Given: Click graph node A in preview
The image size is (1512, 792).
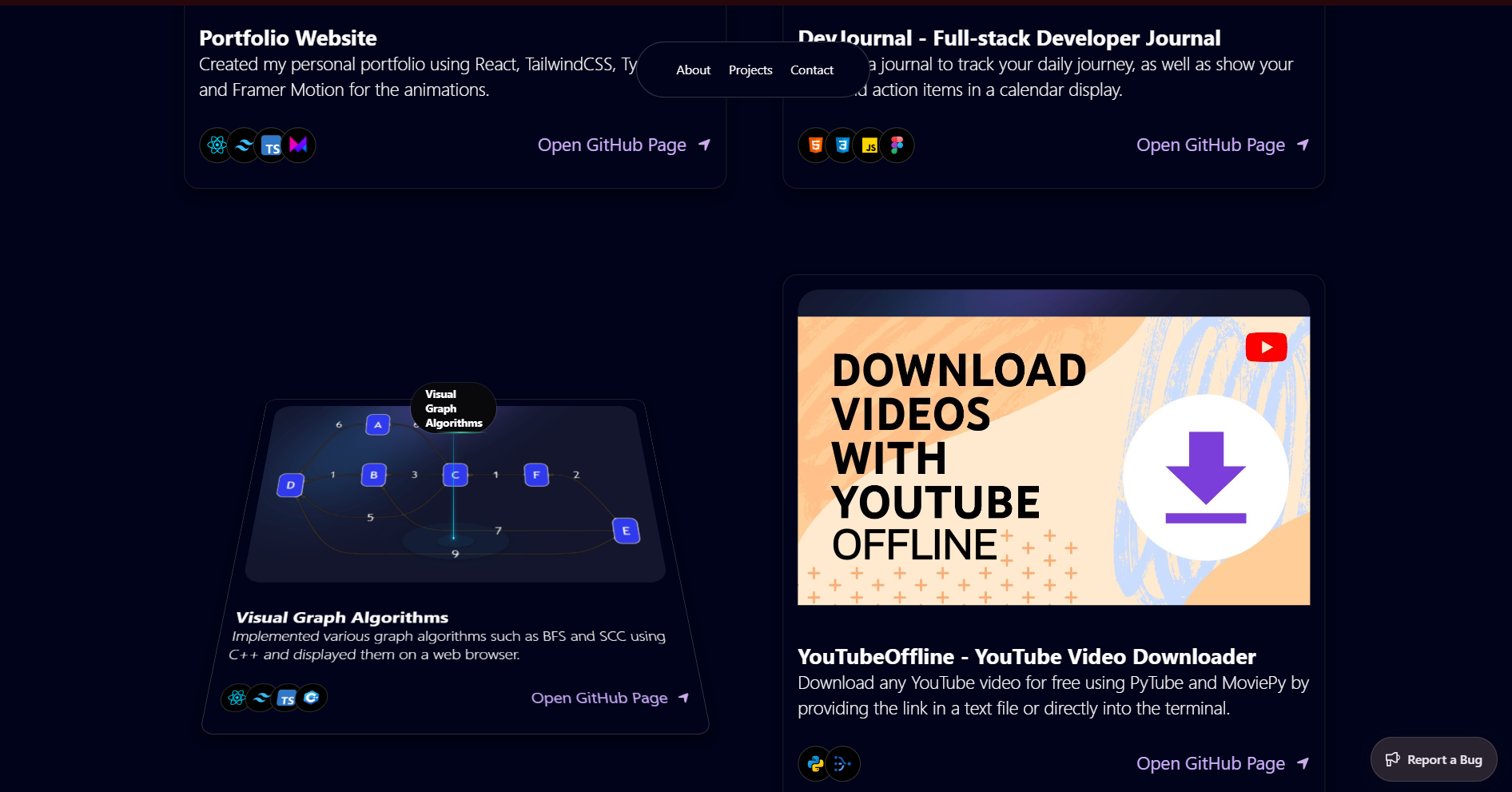Looking at the screenshot, I should 378,424.
